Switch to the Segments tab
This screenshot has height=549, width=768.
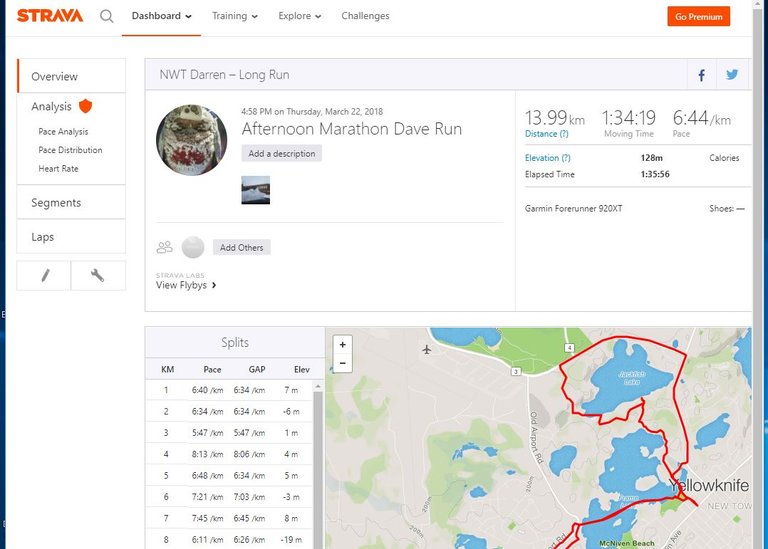(x=72, y=203)
